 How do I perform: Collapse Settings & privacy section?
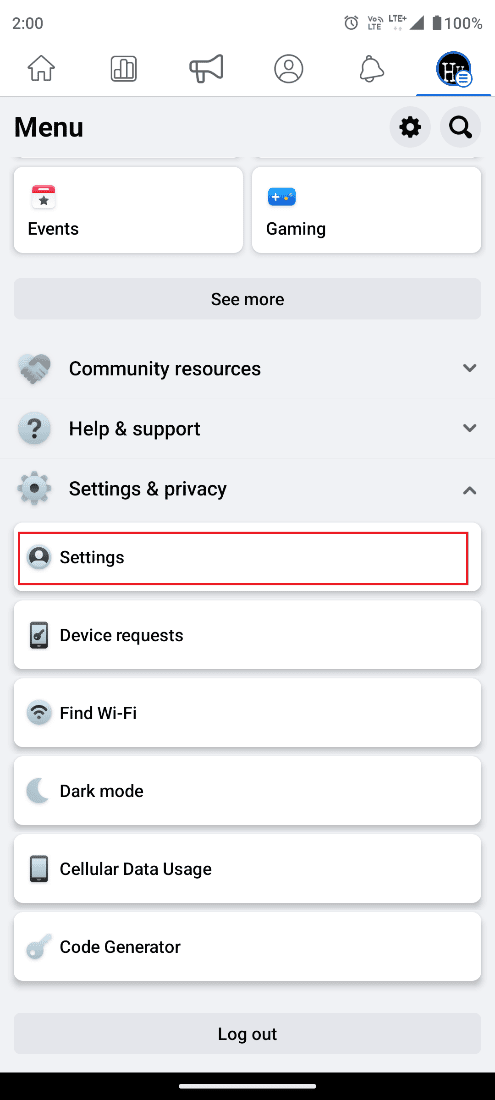[248, 489]
